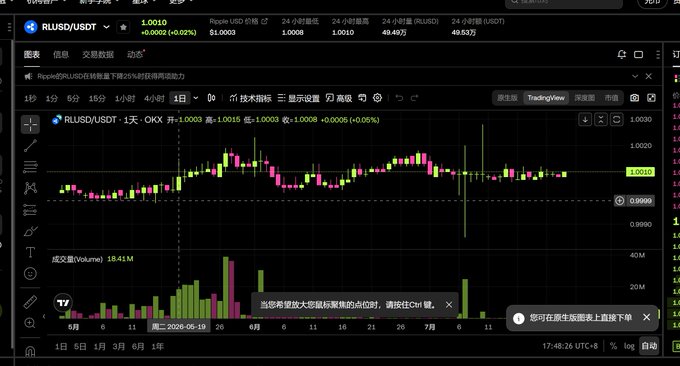Set interval to 15分
680x366 pixels.
[97, 98]
